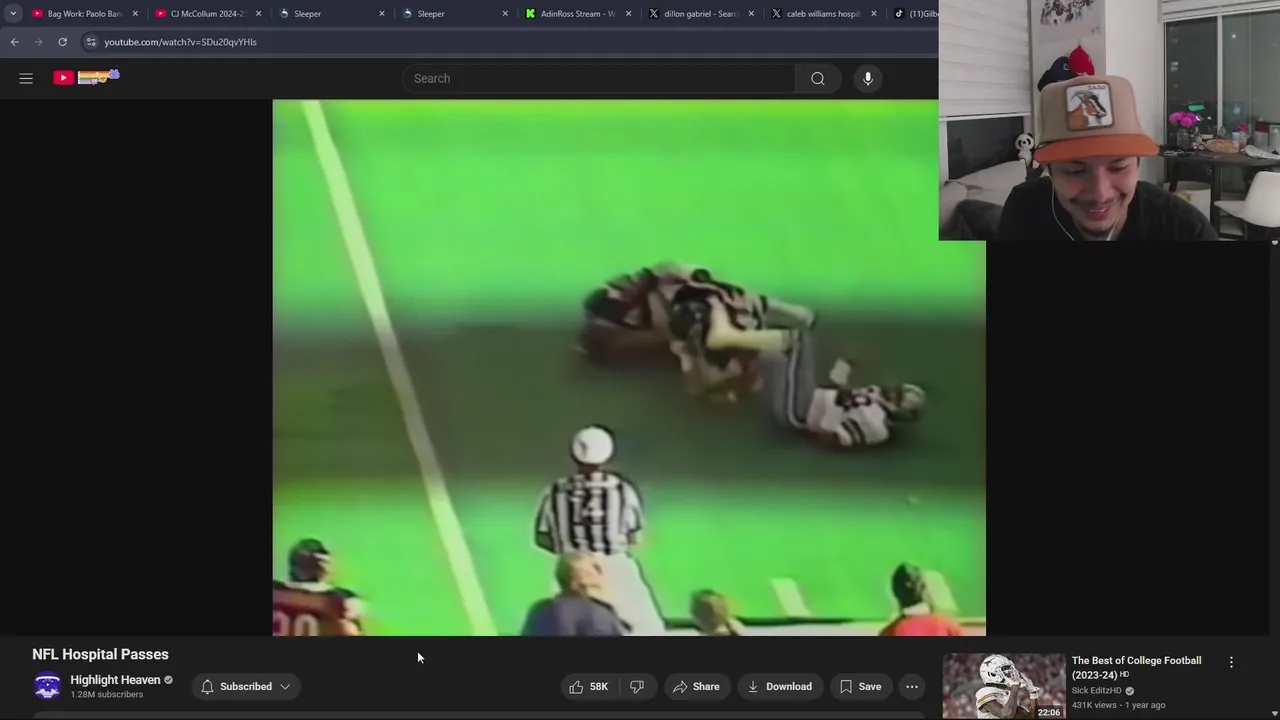Switch to the second Sleeper tab
Viewport: 1280px width, 720px height.
pos(444,14)
